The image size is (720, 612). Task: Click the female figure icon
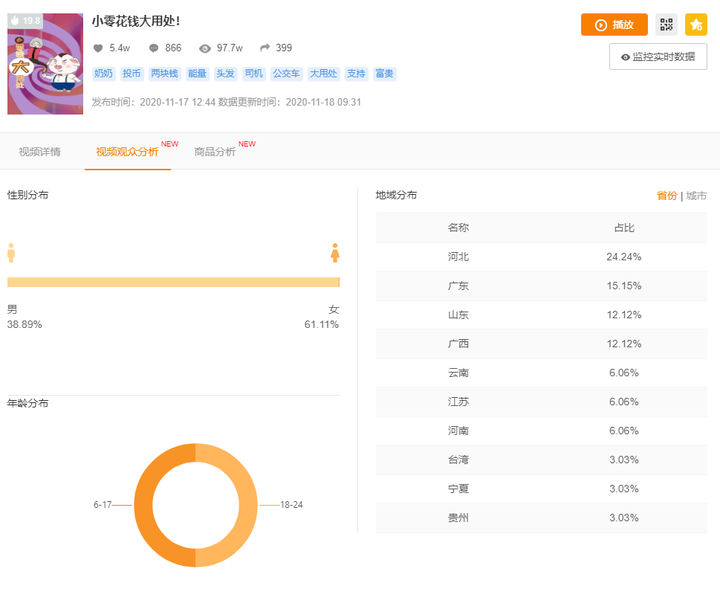click(x=335, y=253)
